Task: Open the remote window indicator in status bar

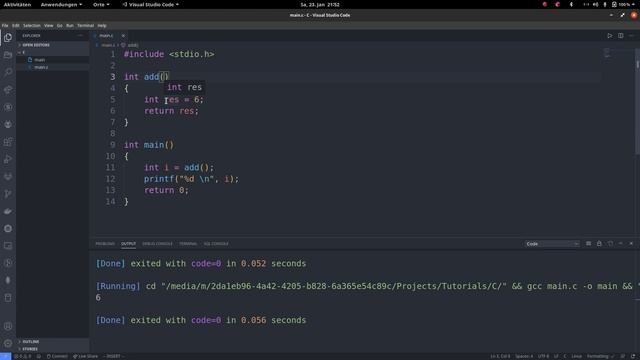Action: pos(5,356)
